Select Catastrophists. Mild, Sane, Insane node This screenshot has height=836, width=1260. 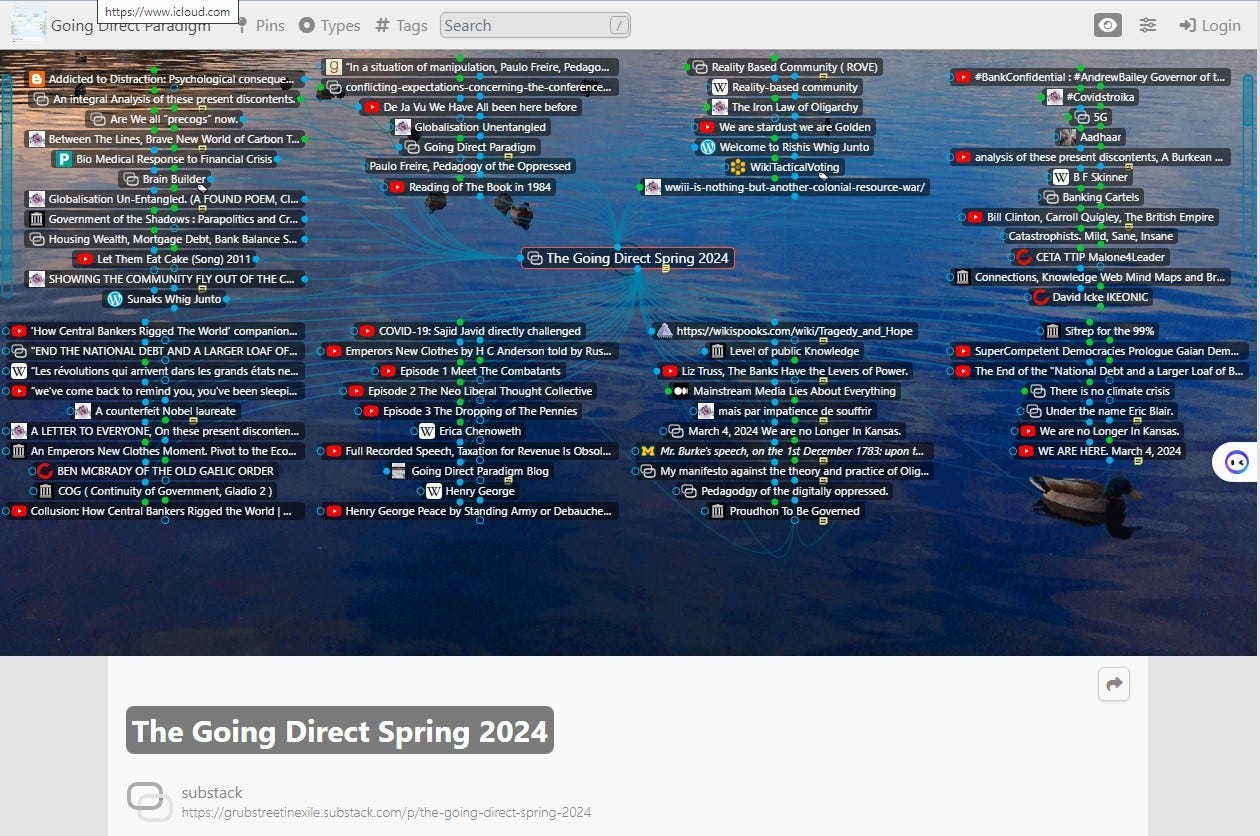pos(1091,237)
